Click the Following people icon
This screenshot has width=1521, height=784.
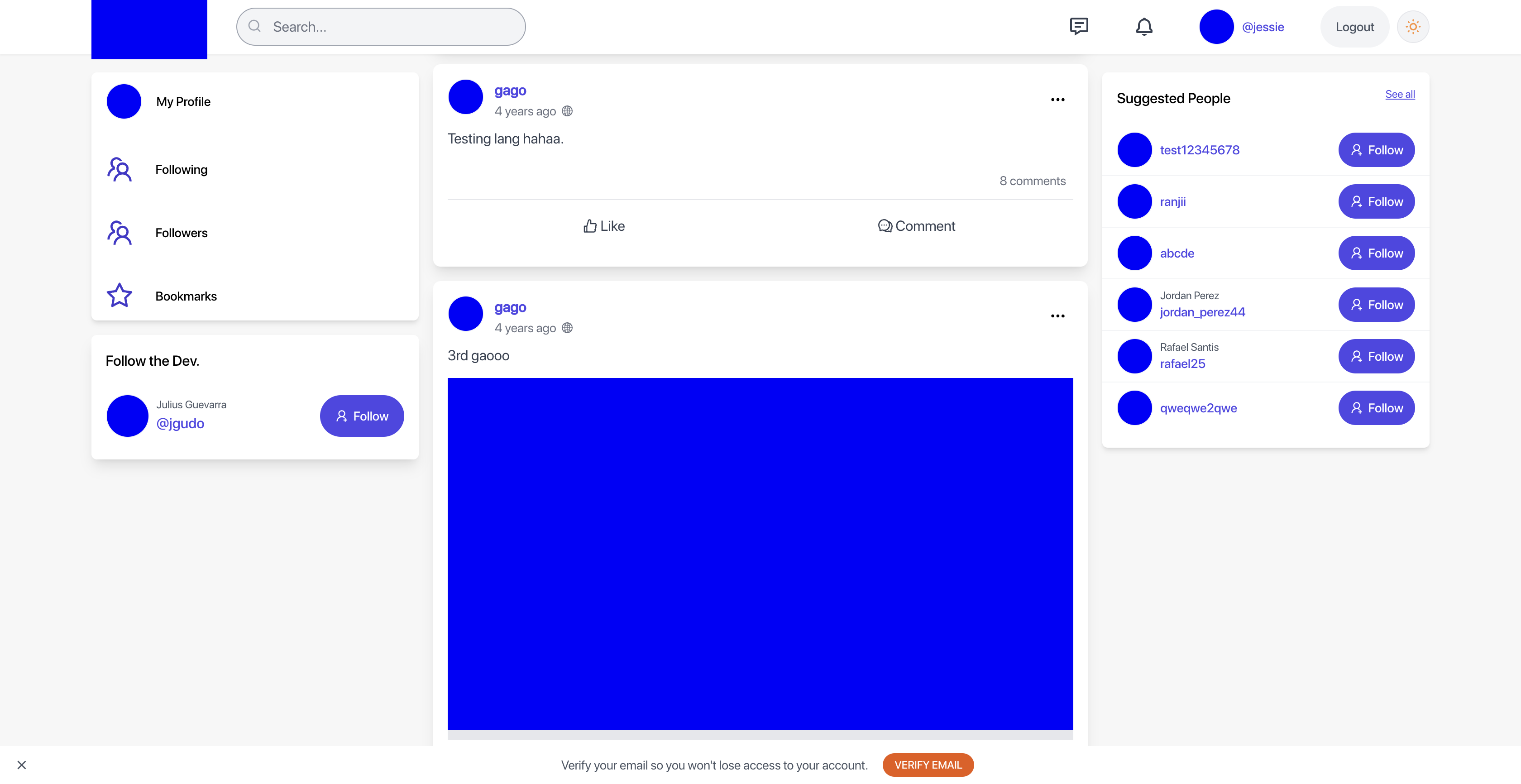119,169
